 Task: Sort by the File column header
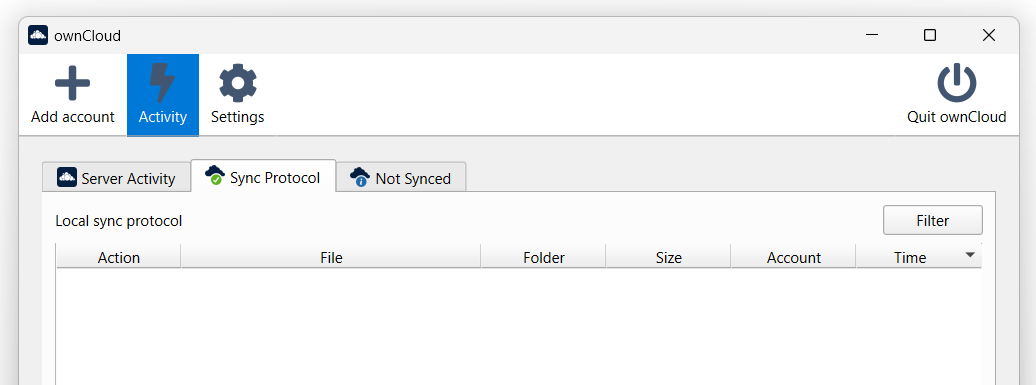pyautogui.click(x=331, y=257)
